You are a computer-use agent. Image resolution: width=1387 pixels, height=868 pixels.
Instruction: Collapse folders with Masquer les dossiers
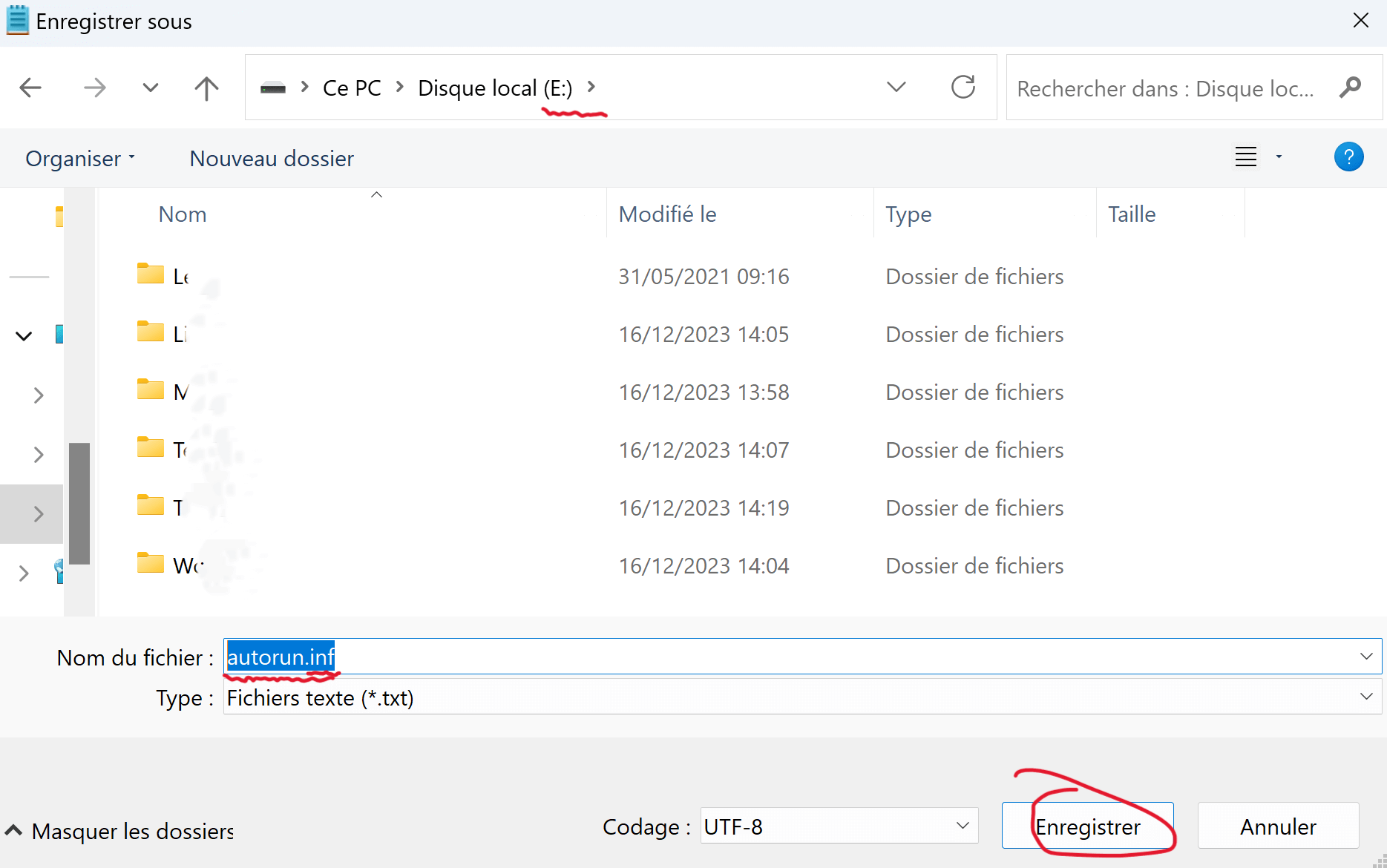120,831
